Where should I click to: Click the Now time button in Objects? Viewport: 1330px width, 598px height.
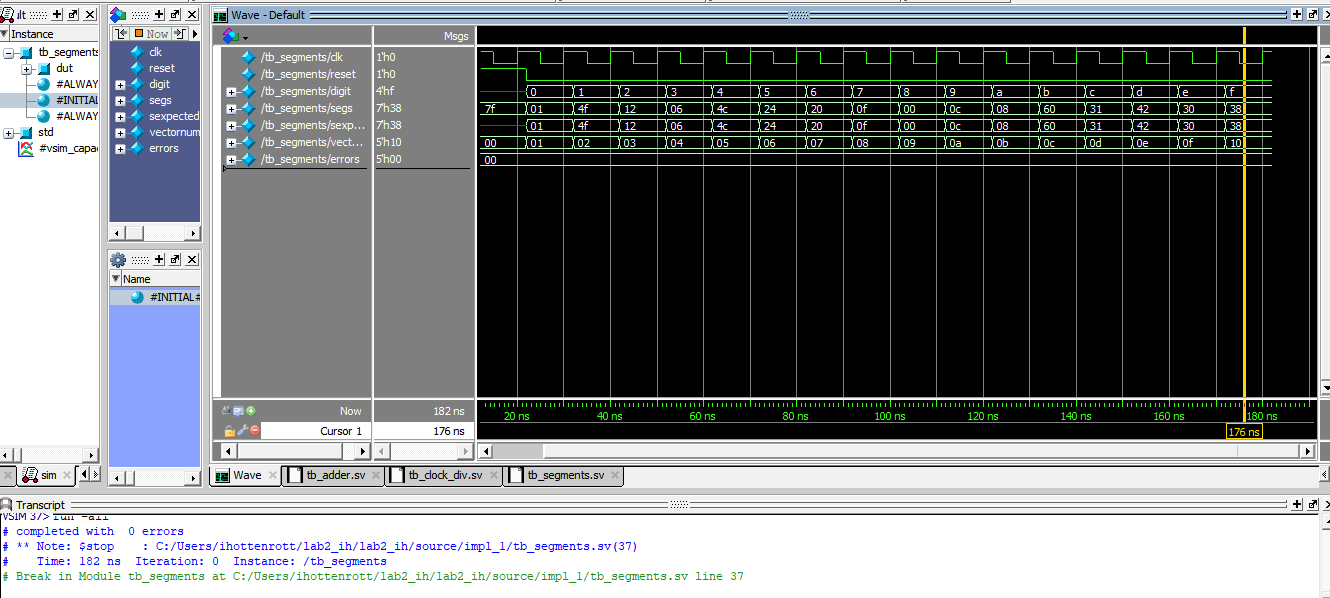click(151, 34)
